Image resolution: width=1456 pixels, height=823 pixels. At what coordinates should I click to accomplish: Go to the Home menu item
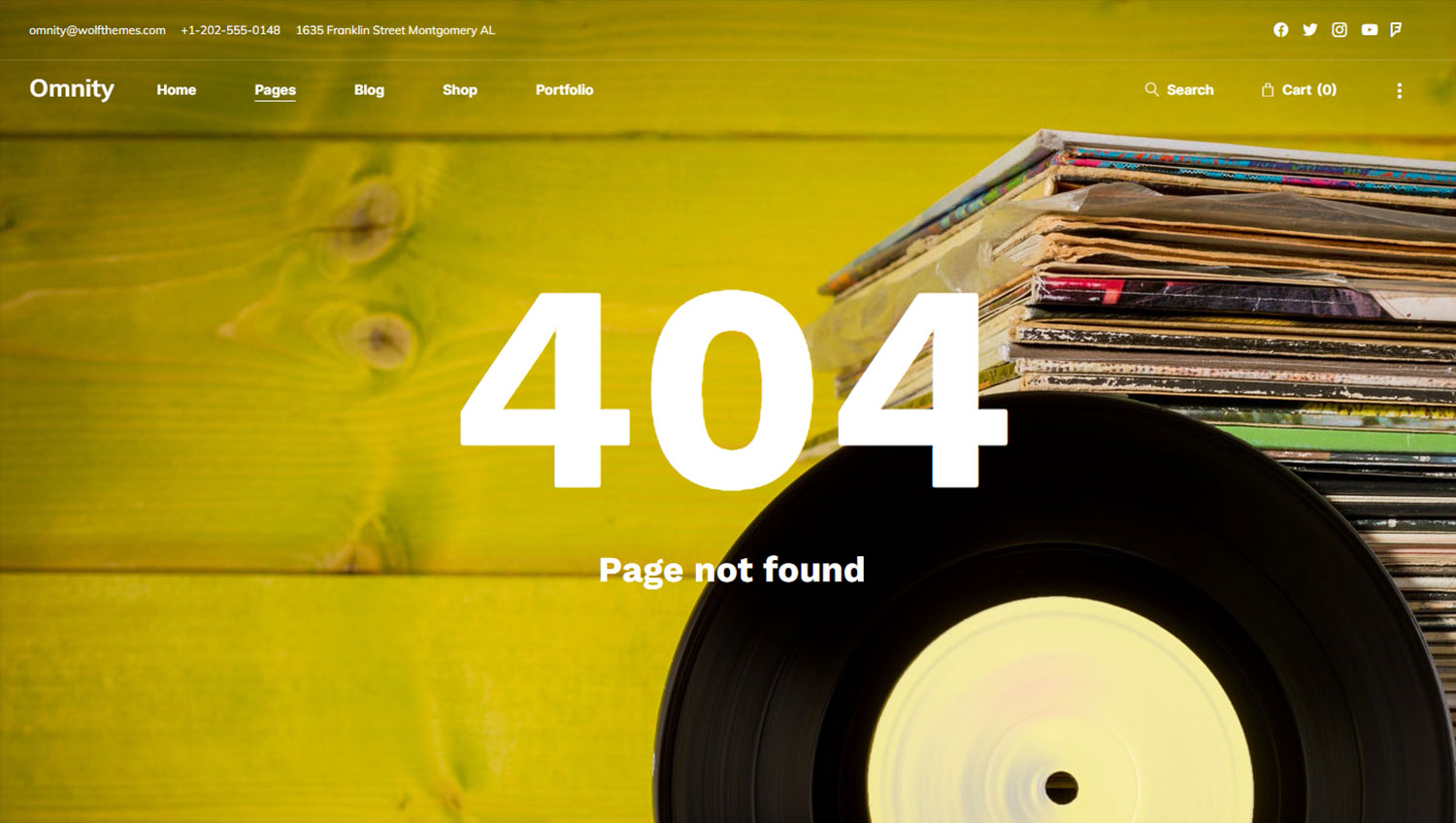(x=177, y=89)
